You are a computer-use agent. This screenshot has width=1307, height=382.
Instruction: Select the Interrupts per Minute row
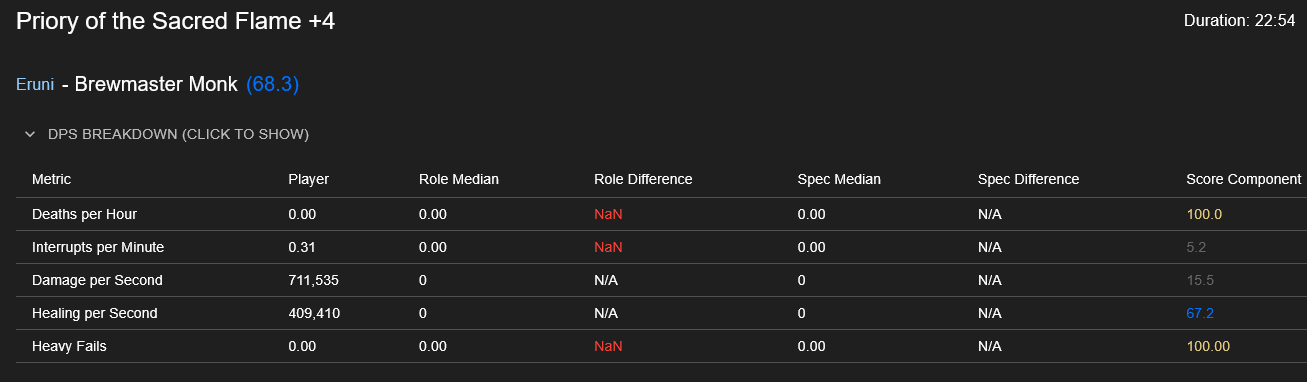(x=661, y=247)
